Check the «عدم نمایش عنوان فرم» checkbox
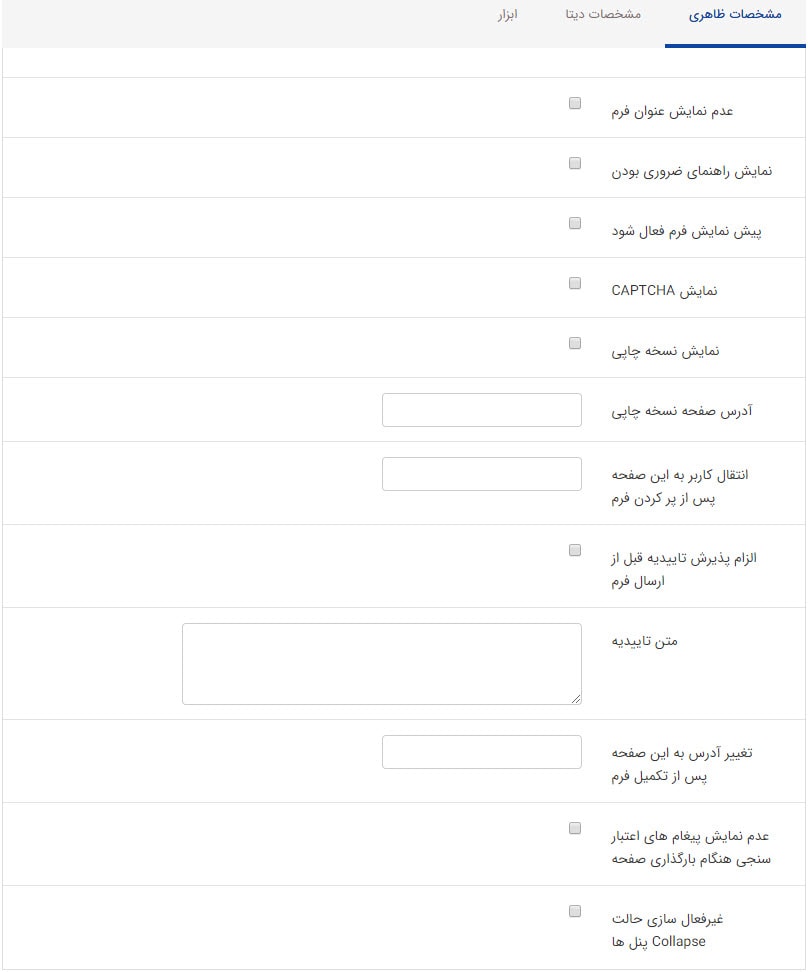 575,102
